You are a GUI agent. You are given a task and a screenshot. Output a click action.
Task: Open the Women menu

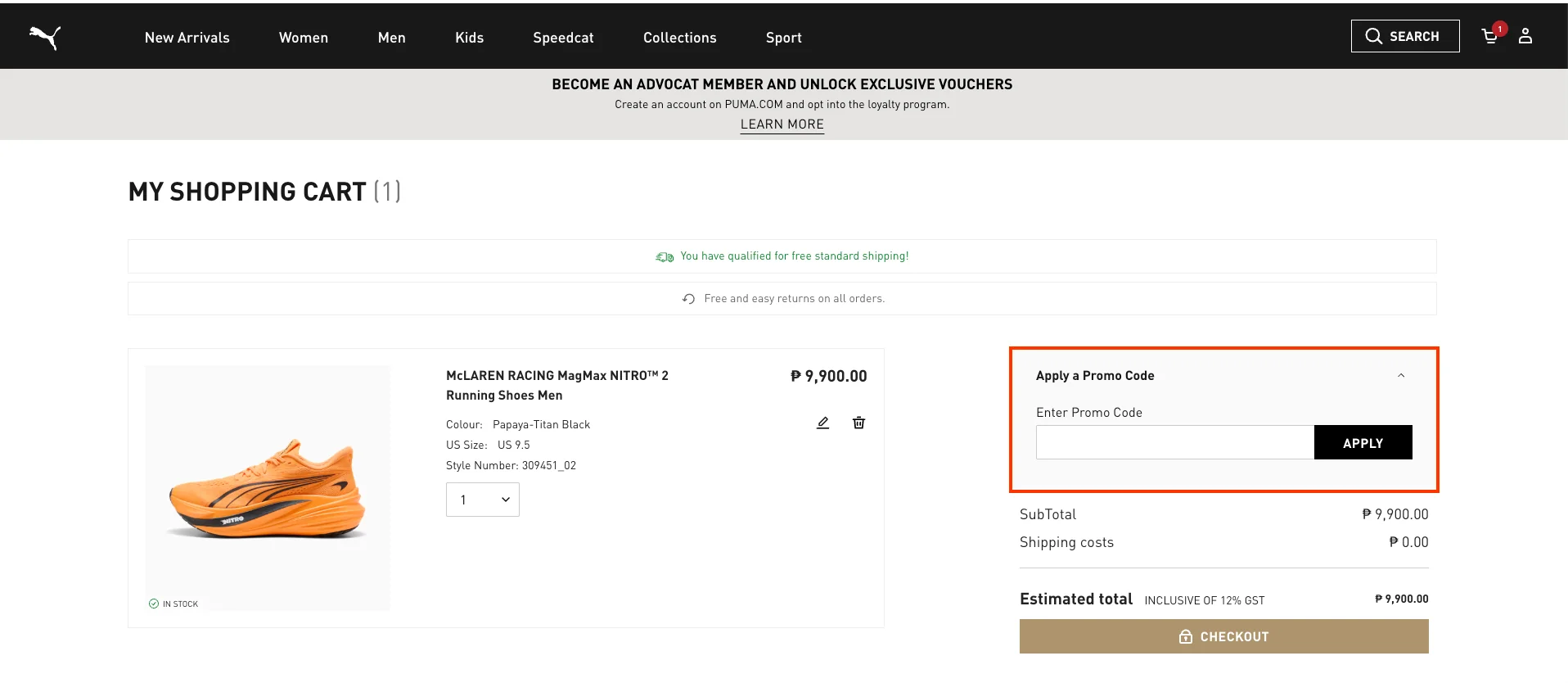tap(304, 38)
